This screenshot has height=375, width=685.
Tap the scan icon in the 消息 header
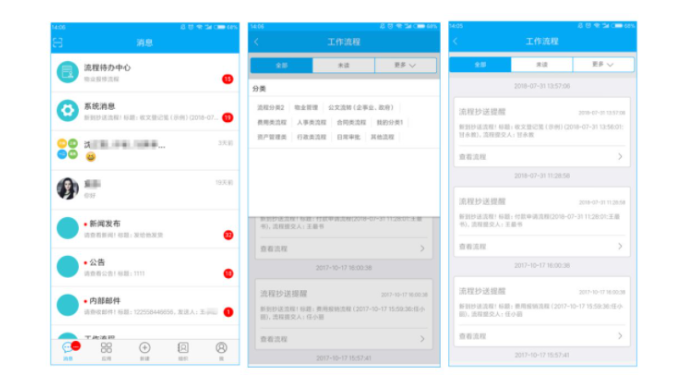58,42
